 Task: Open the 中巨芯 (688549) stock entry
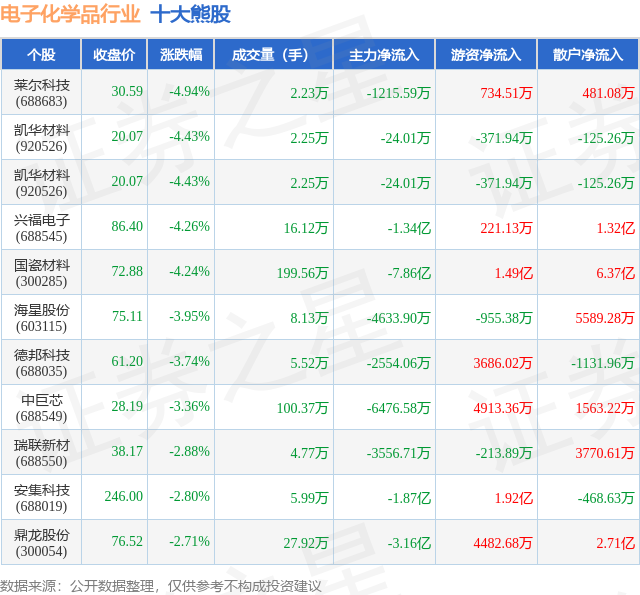[41, 407]
